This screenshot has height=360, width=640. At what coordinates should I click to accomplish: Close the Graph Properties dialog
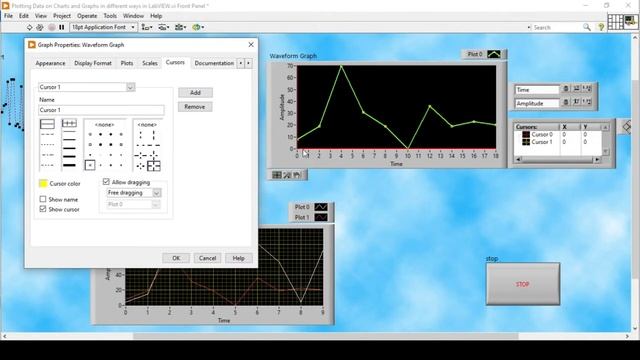251,44
